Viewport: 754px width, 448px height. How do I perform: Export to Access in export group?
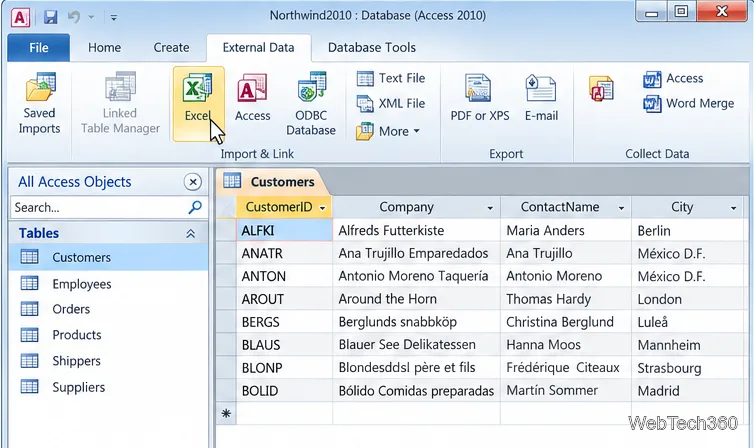(x=673, y=78)
